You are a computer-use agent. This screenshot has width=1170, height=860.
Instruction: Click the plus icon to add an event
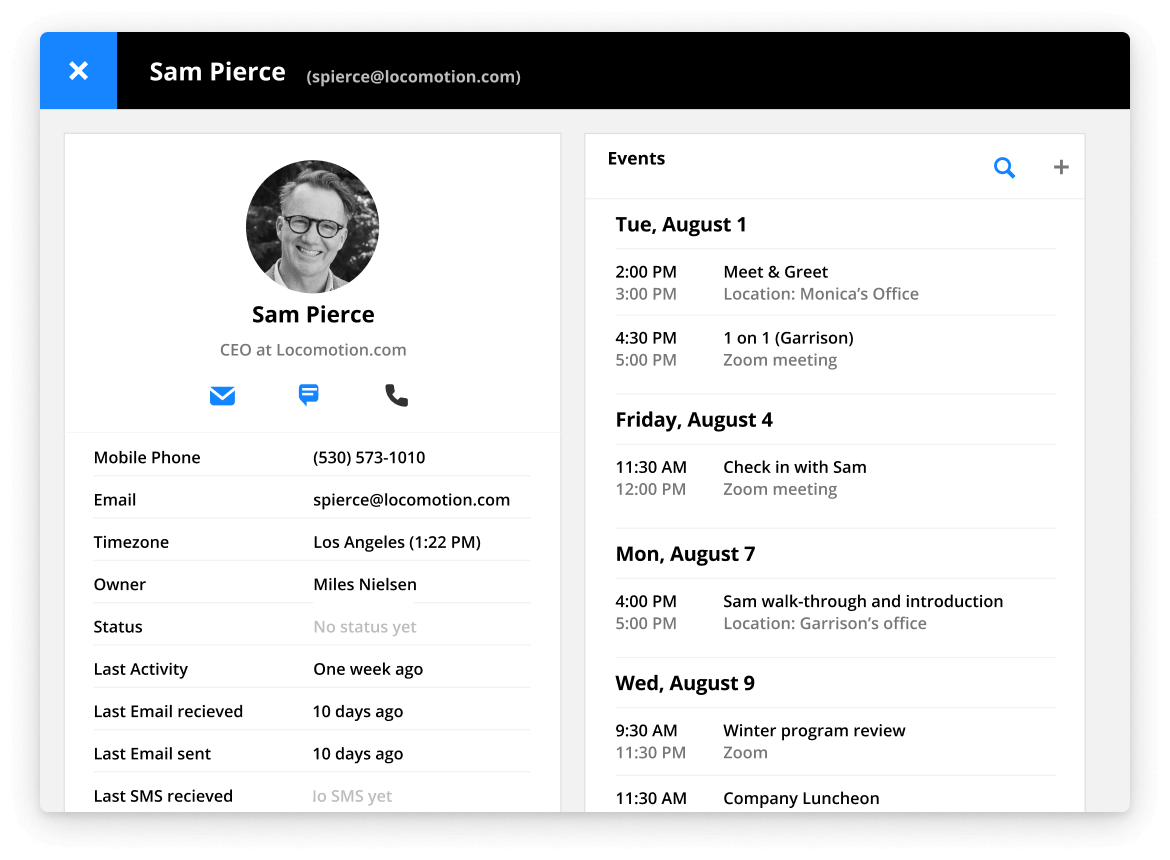click(x=1061, y=167)
